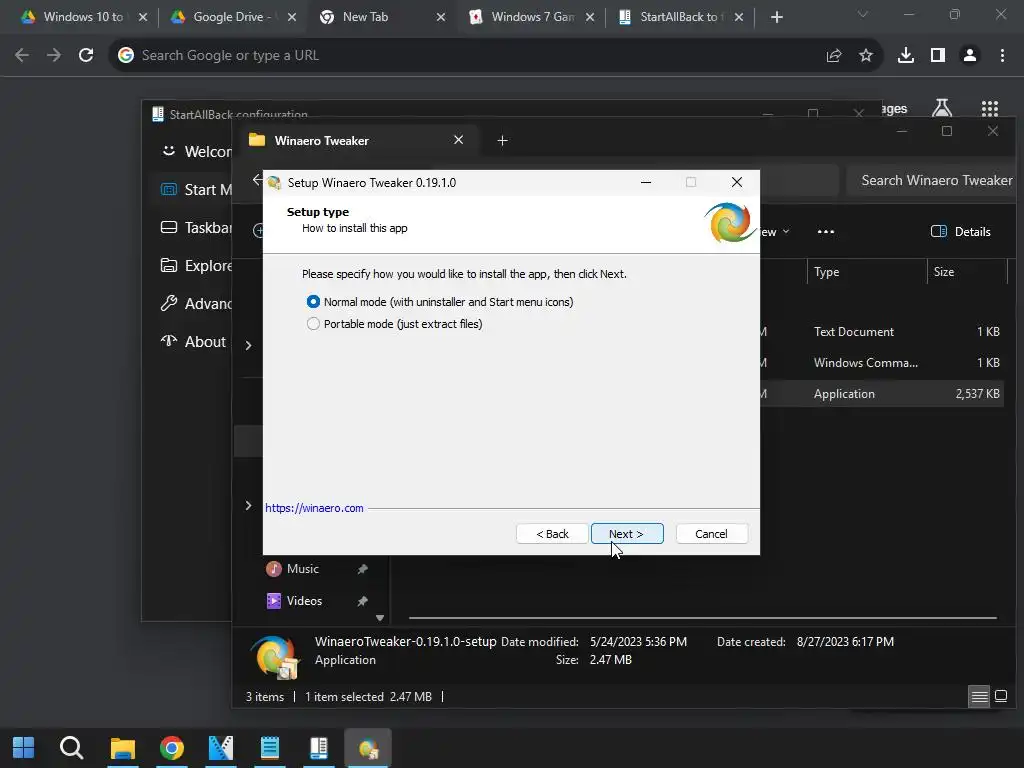Switch to large icons view layout icon

pos(1000,696)
